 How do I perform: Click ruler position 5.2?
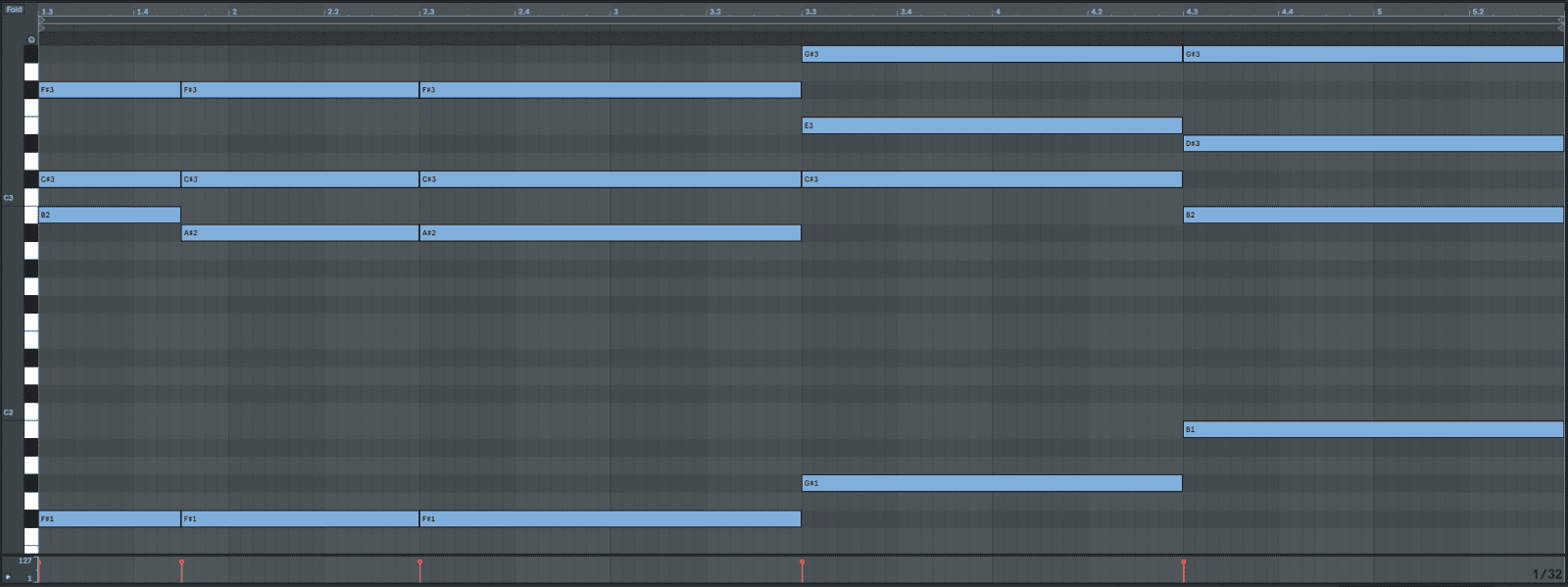tap(1478, 12)
